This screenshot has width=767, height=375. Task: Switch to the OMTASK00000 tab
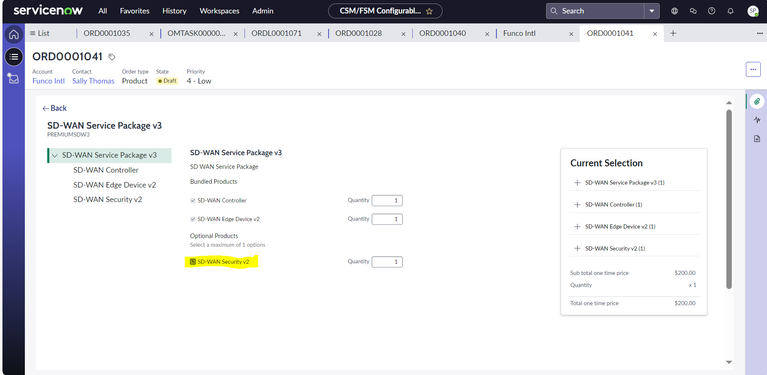[197, 33]
